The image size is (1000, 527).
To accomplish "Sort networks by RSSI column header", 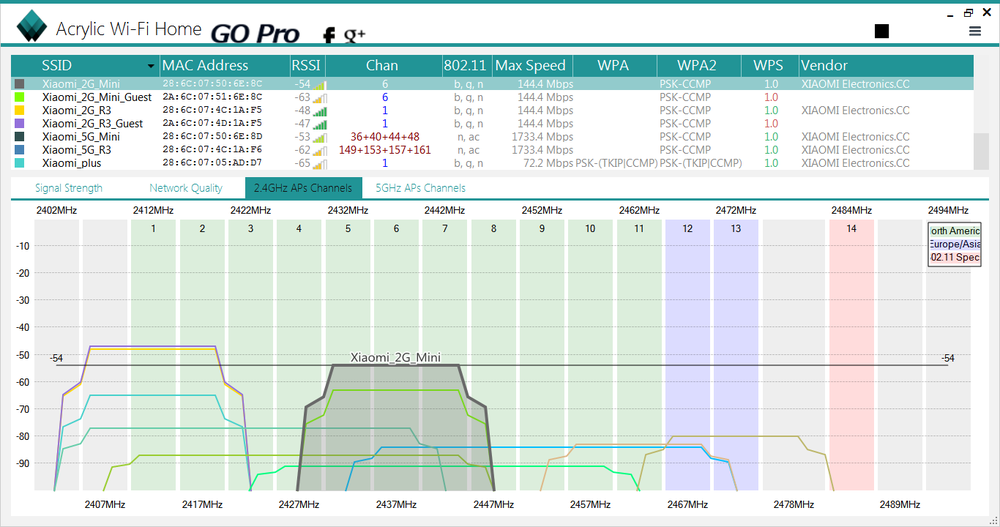I will pyautogui.click(x=306, y=66).
